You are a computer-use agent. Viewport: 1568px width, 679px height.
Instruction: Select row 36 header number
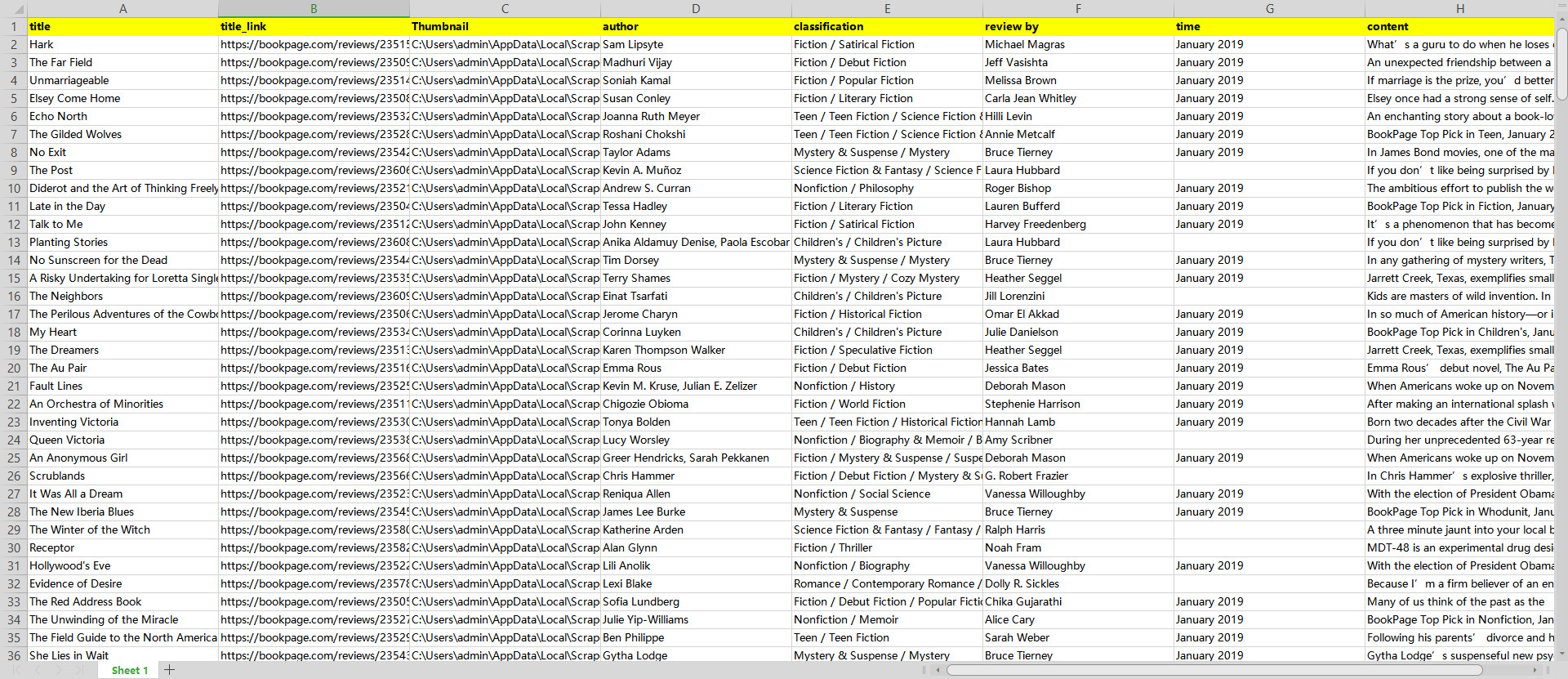pyautogui.click(x=14, y=655)
